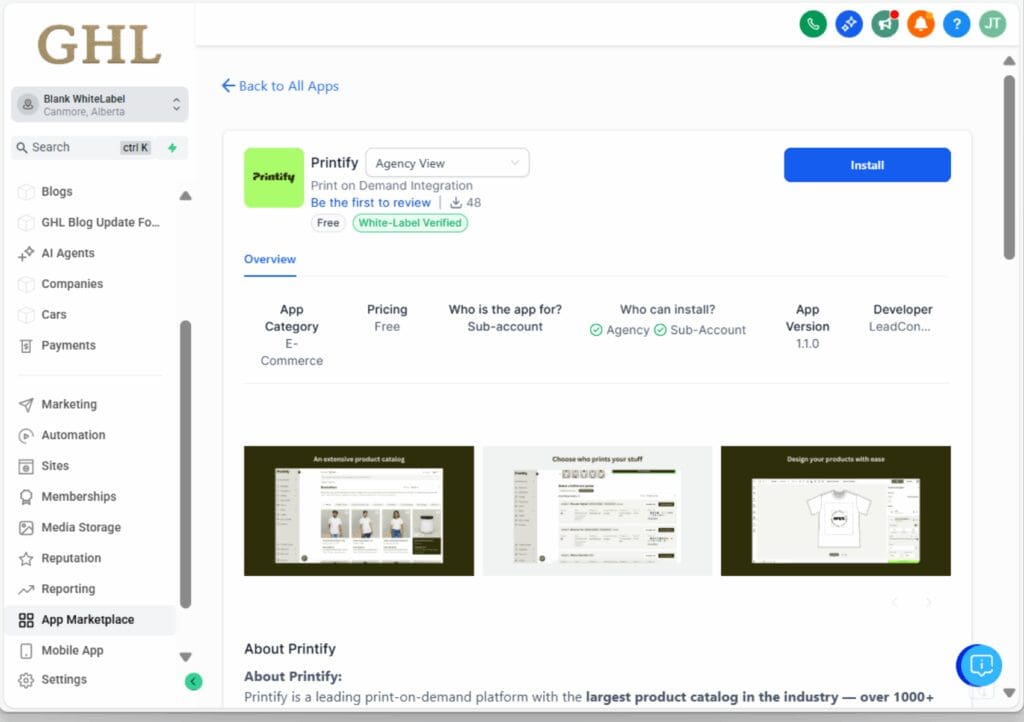Screen dimensions: 1024x722
Task: Click the green phone dialer icon
Action: (813, 23)
